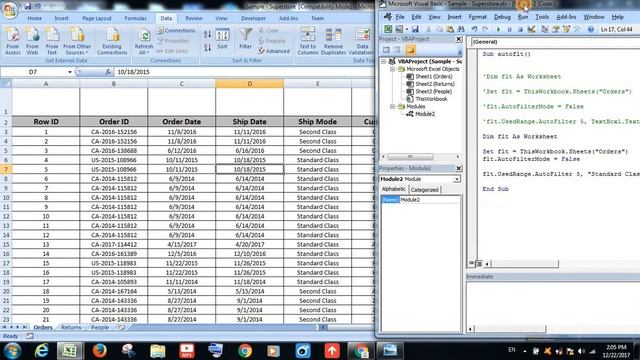Image resolution: width=640 pixels, height=360 pixels.
Task: Open the Run menu in VBA editor
Action: coord(523,17)
